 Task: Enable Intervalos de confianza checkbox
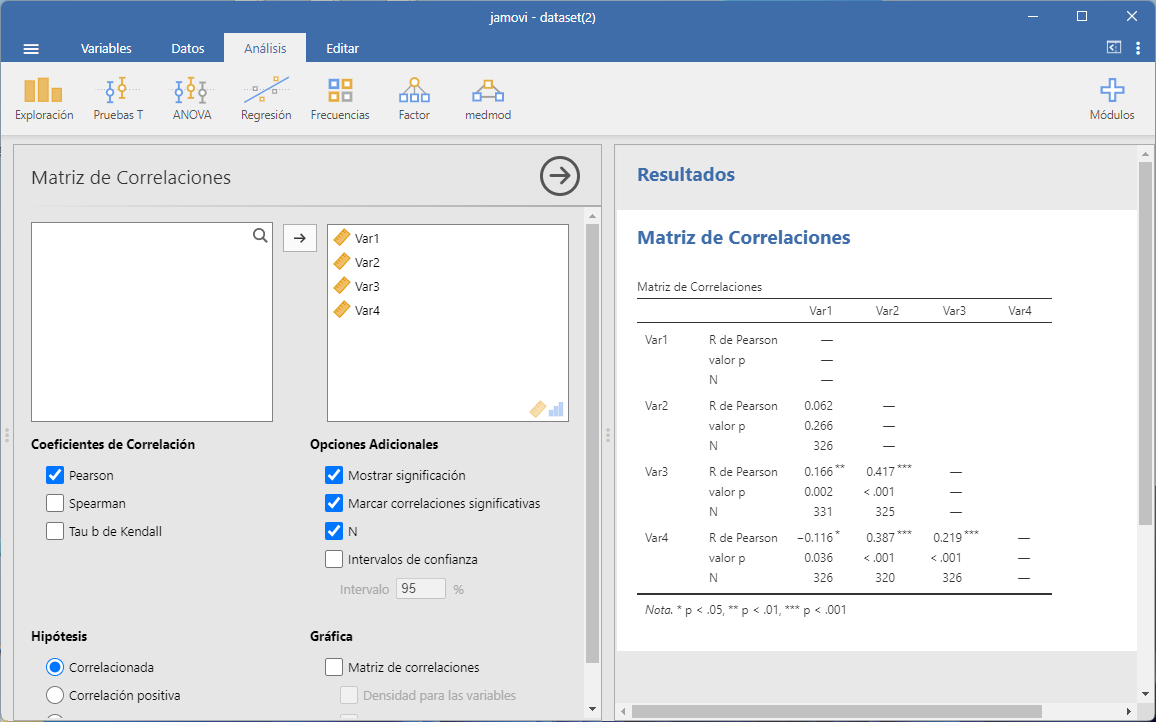point(334,560)
